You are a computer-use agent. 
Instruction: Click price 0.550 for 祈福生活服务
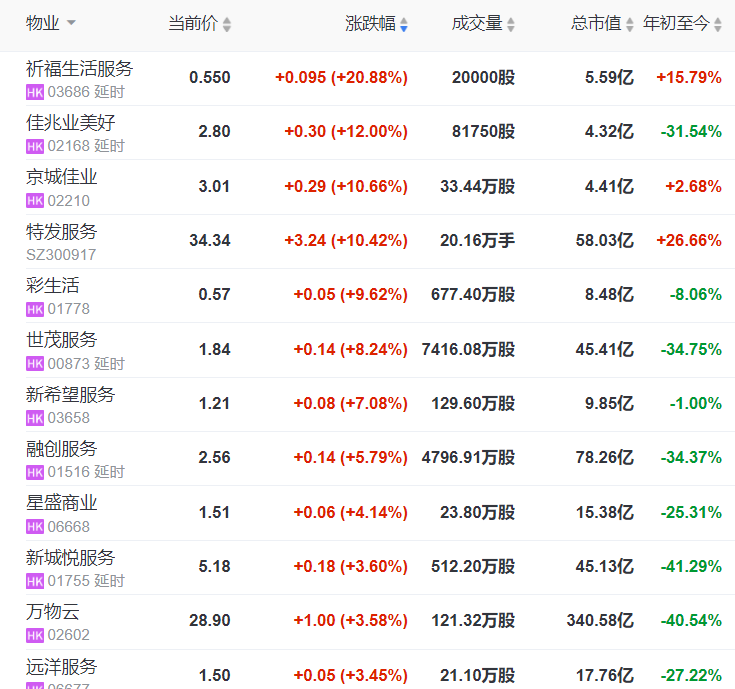210,77
